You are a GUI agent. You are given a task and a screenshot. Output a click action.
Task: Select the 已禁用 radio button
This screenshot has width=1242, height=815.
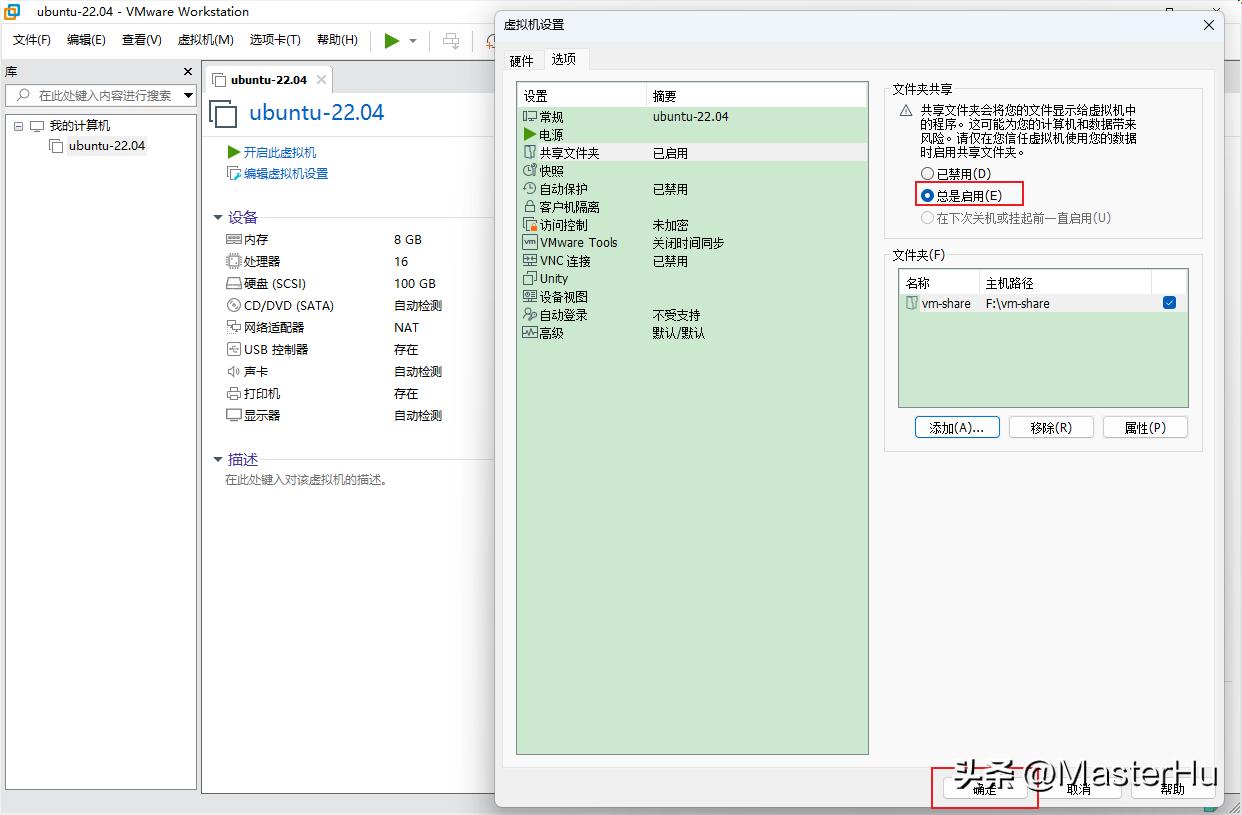click(928, 173)
